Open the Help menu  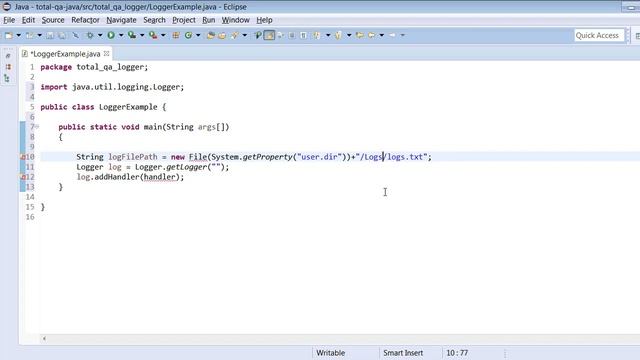(x=264, y=20)
